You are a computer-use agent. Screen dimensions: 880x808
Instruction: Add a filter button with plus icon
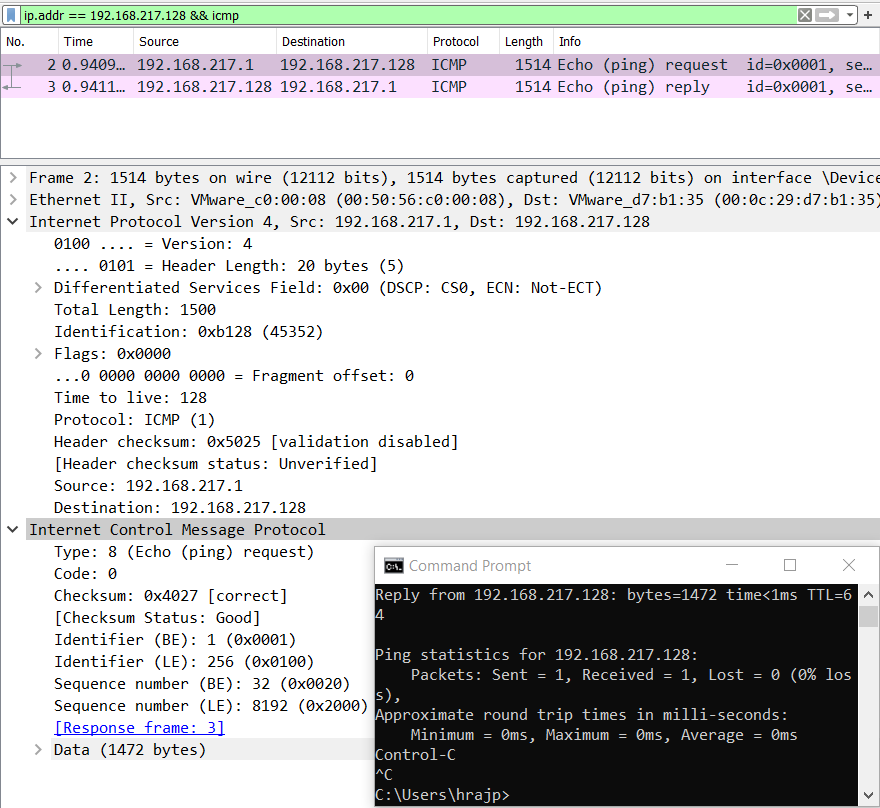point(868,15)
